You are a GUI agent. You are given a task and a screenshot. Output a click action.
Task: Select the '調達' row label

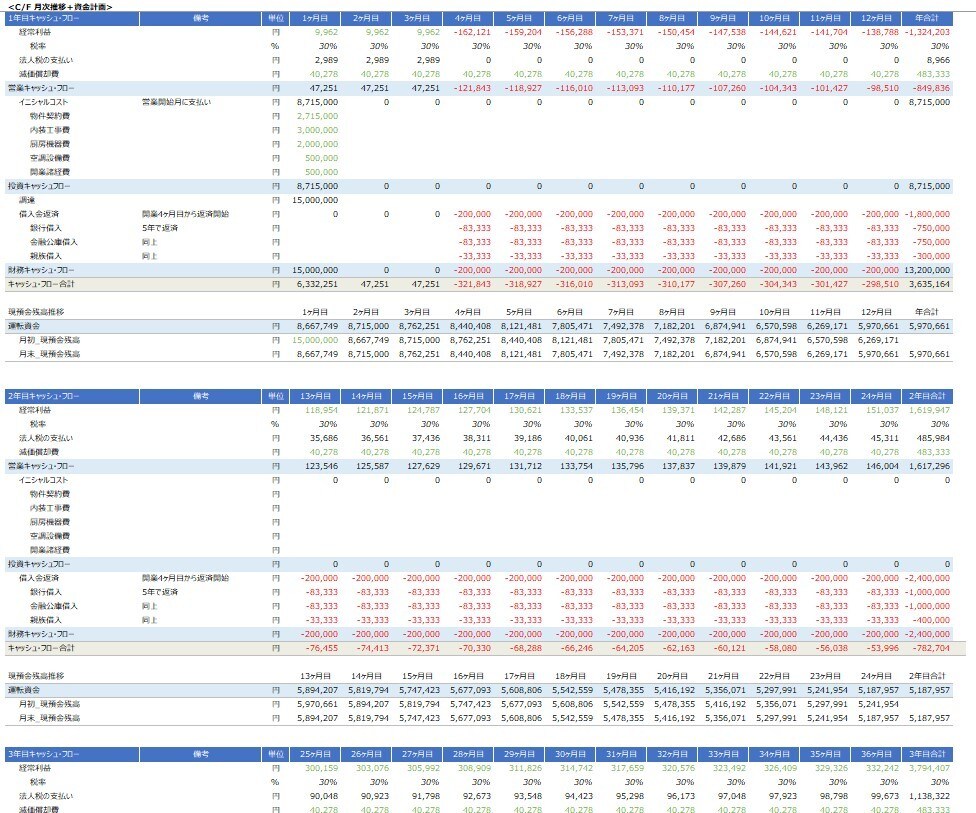27,200
